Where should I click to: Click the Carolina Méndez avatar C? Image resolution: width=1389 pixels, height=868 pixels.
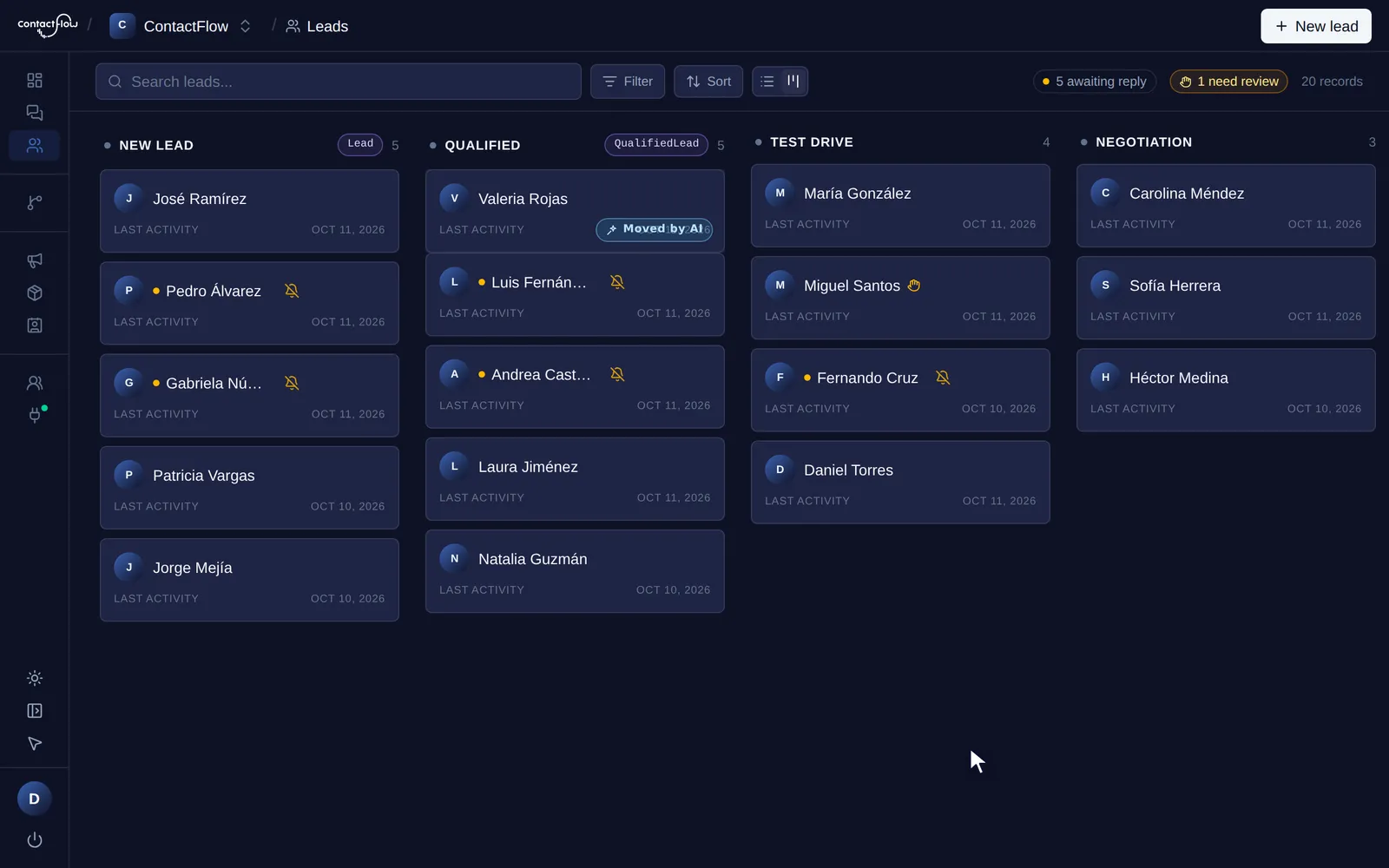pos(1105,194)
